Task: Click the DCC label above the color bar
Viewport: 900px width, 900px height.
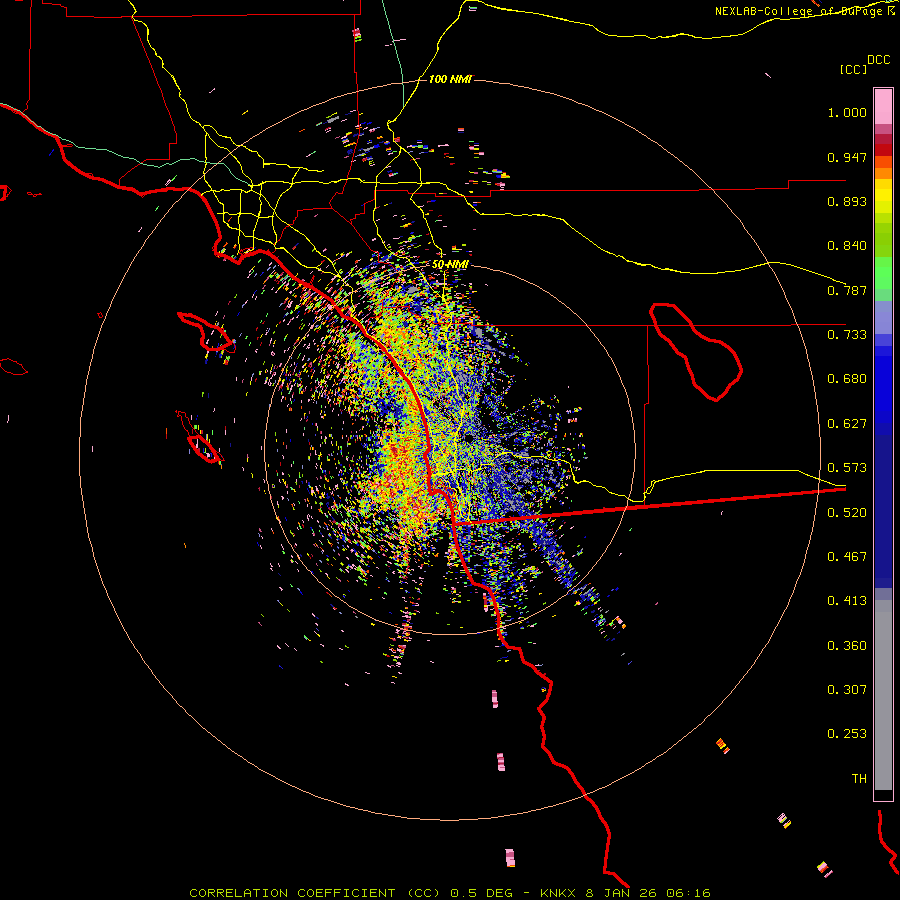Action: click(x=878, y=60)
